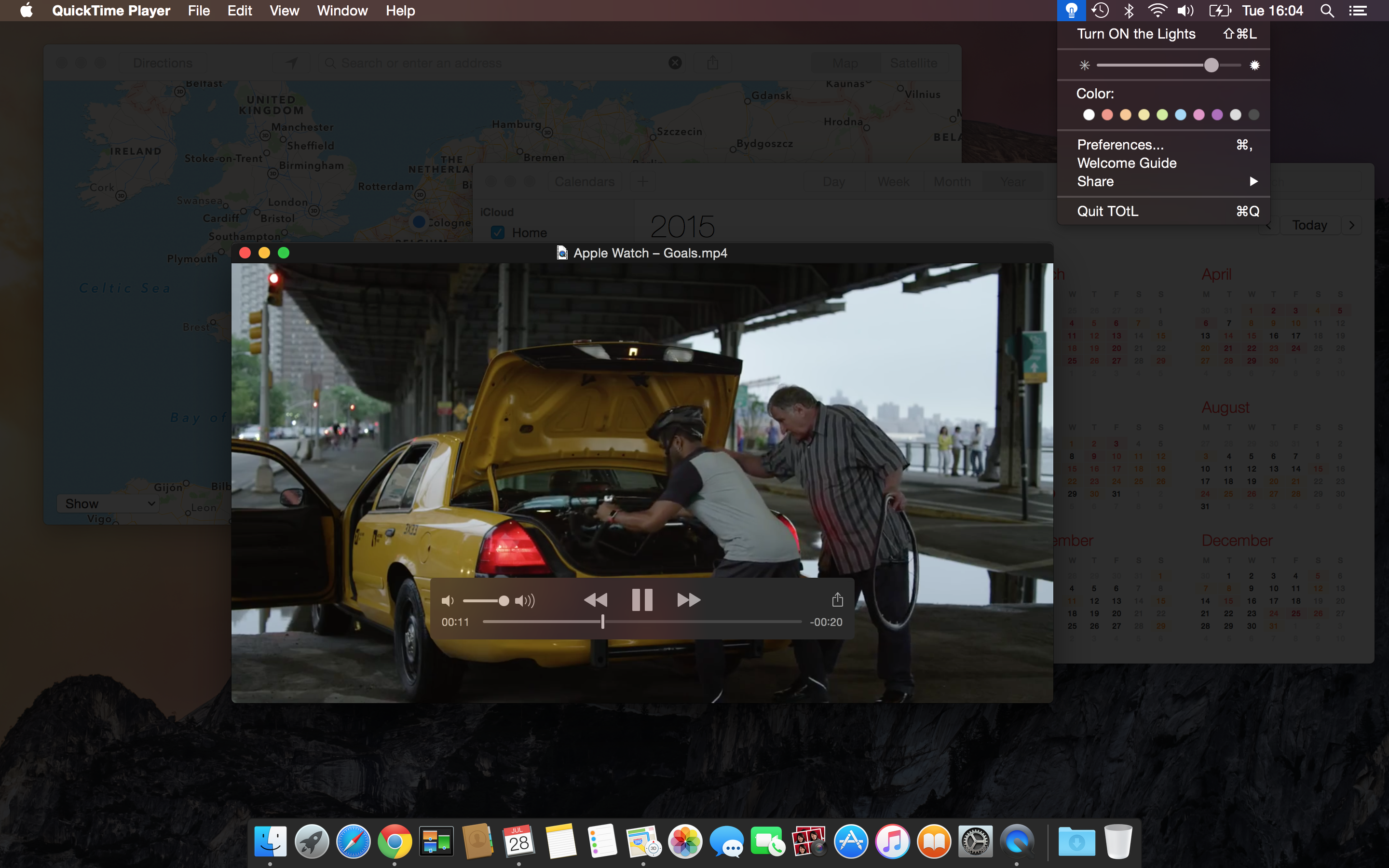Switch Calendar to Week view

point(893,181)
